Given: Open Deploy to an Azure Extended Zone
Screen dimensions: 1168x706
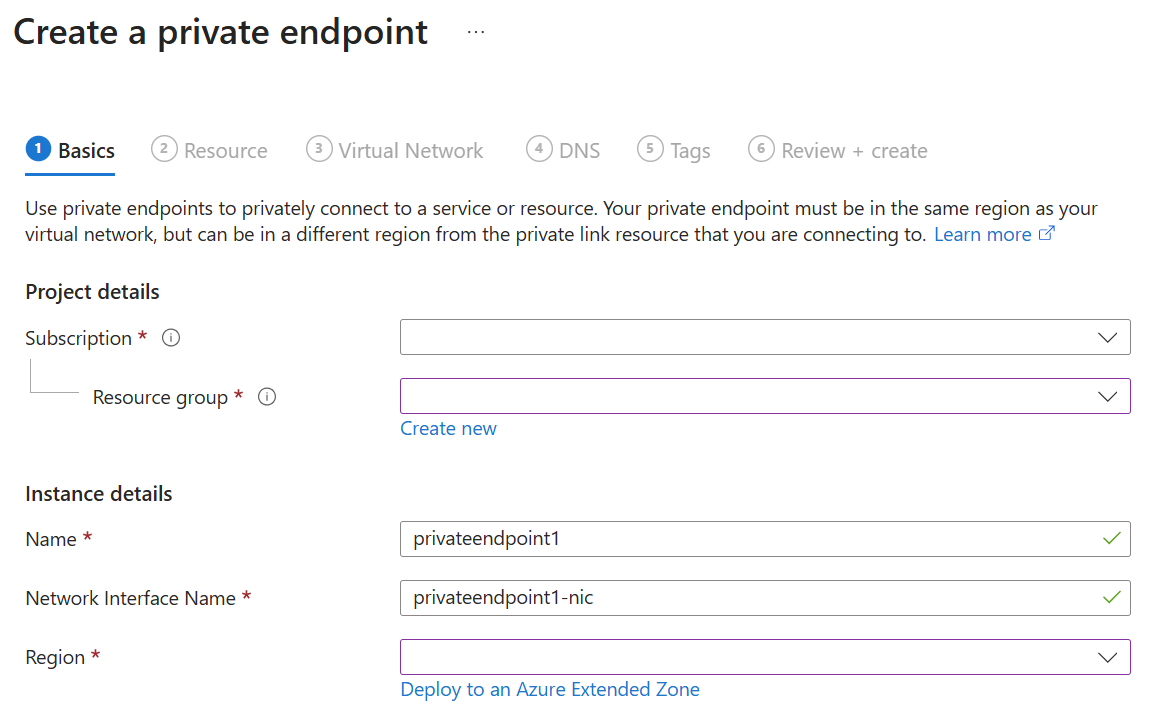Looking at the screenshot, I should click(x=550, y=689).
